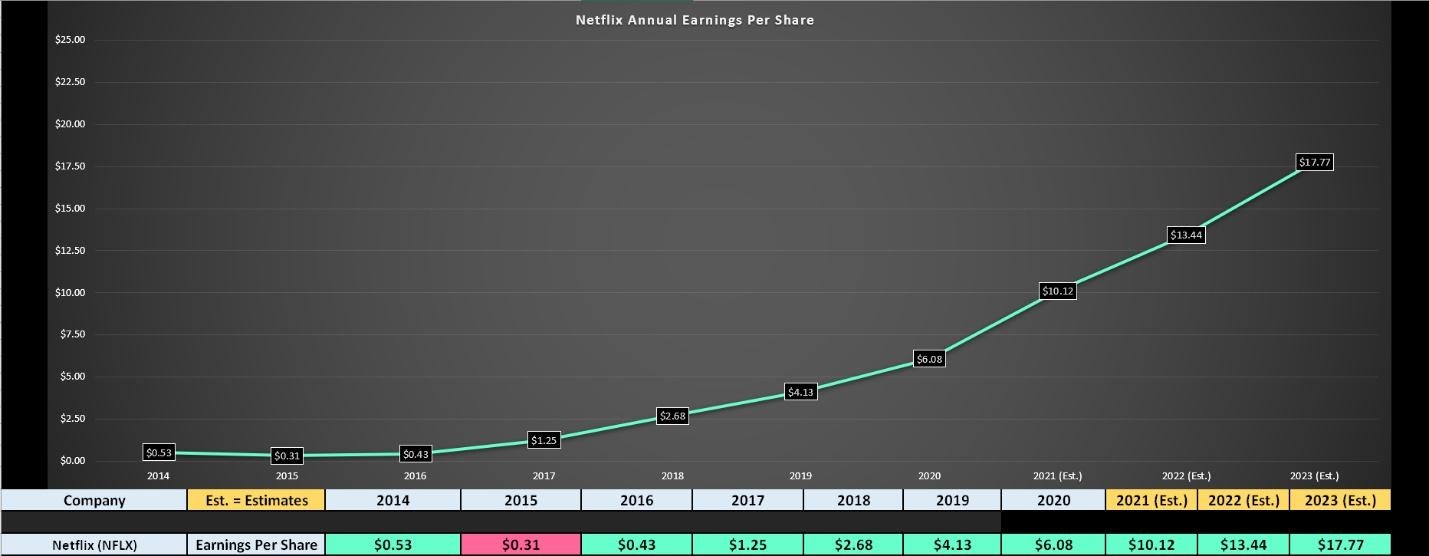Screen dimensions: 1429x556
Task: Click the $17.50 y-axis label
Action: (x=70, y=166)
